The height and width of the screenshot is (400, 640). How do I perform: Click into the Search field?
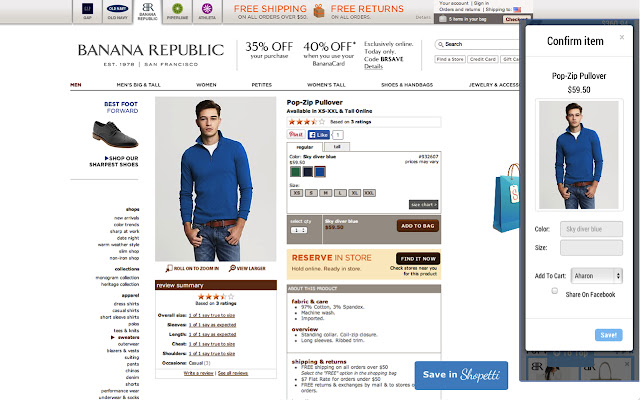click(478, 44)
